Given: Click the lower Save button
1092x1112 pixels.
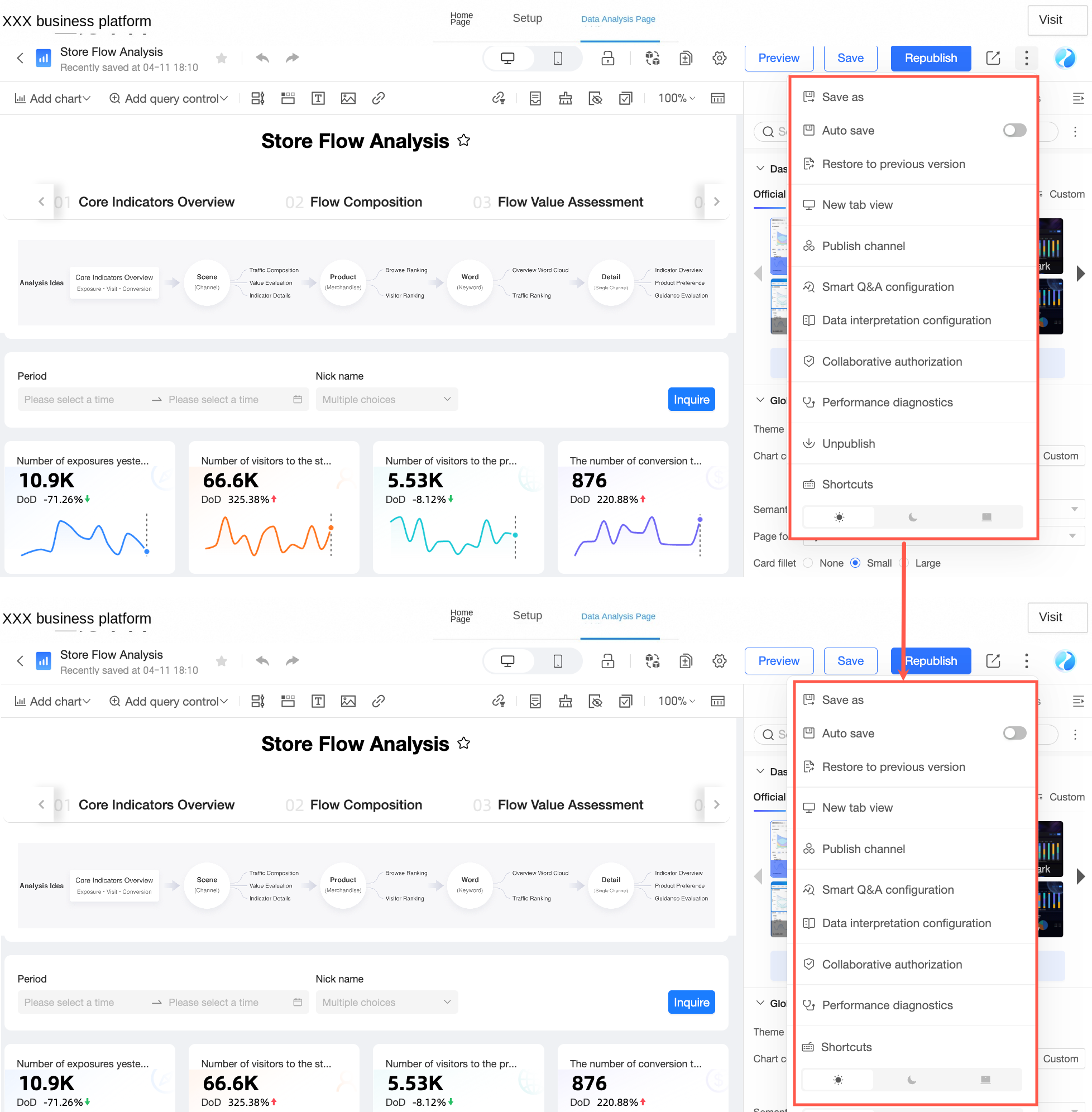Looking at the screenshot, I should coord(850,660).
